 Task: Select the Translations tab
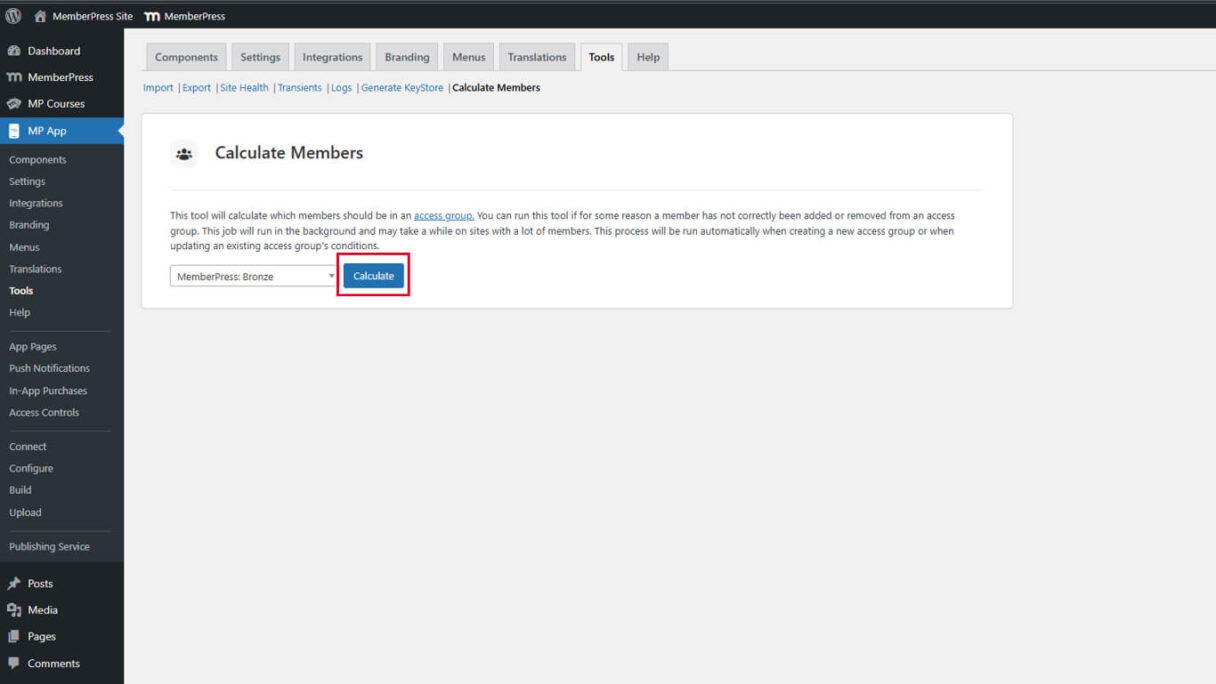click(536, 57)
